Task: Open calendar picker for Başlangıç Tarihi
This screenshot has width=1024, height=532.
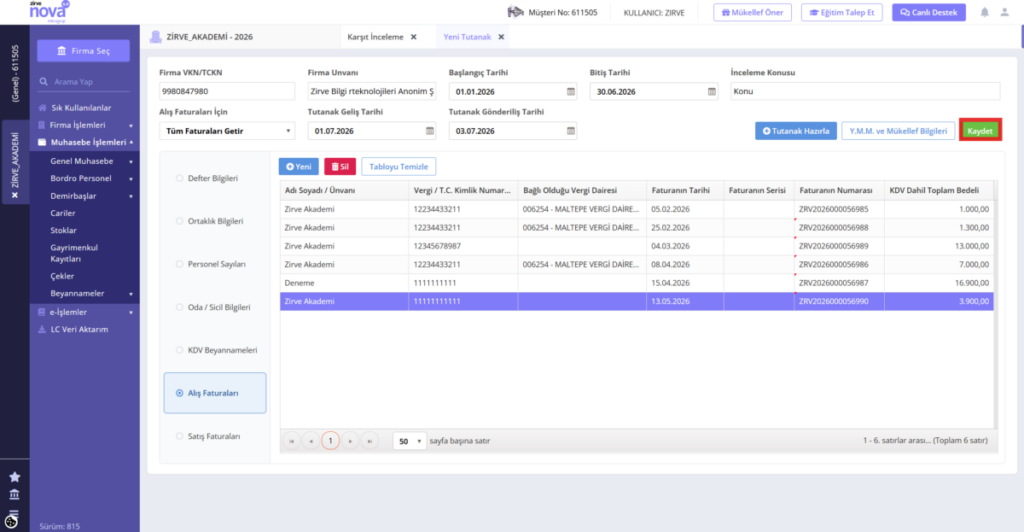Action: [x=571, y=92]
